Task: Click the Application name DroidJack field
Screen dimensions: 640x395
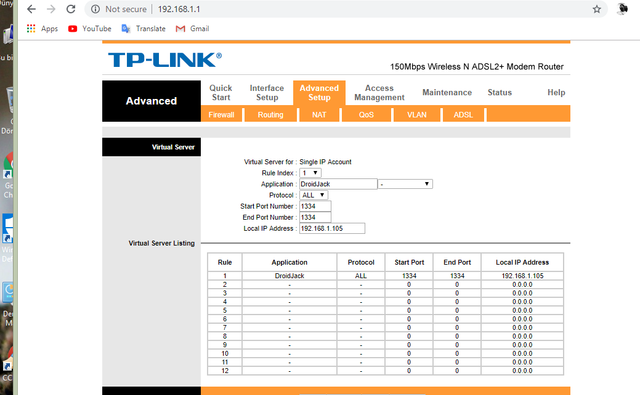Action: click(x=338, y=184)
